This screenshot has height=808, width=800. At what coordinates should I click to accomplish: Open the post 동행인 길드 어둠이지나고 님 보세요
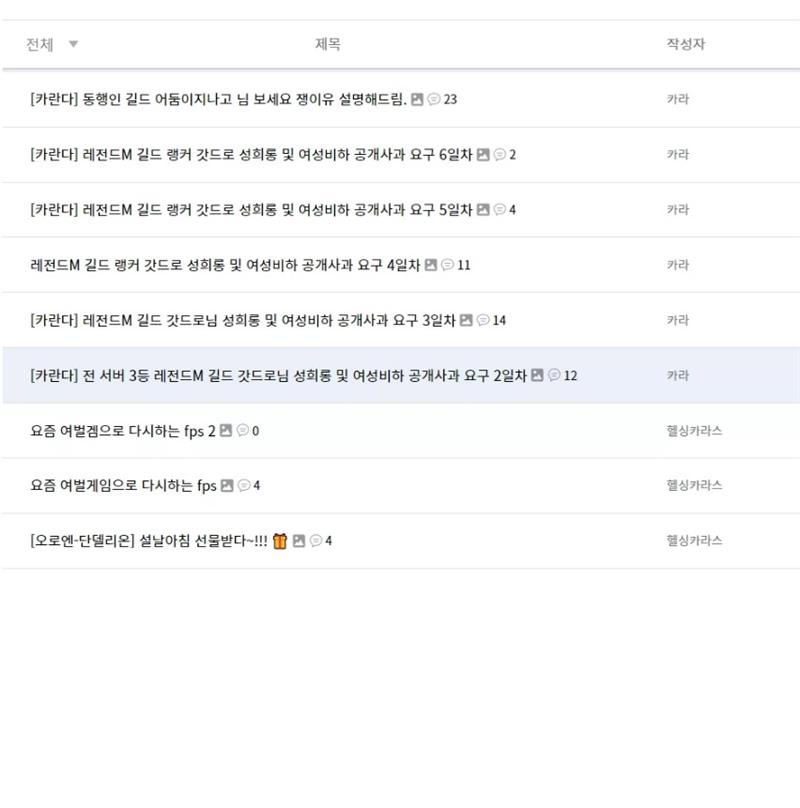219,99
